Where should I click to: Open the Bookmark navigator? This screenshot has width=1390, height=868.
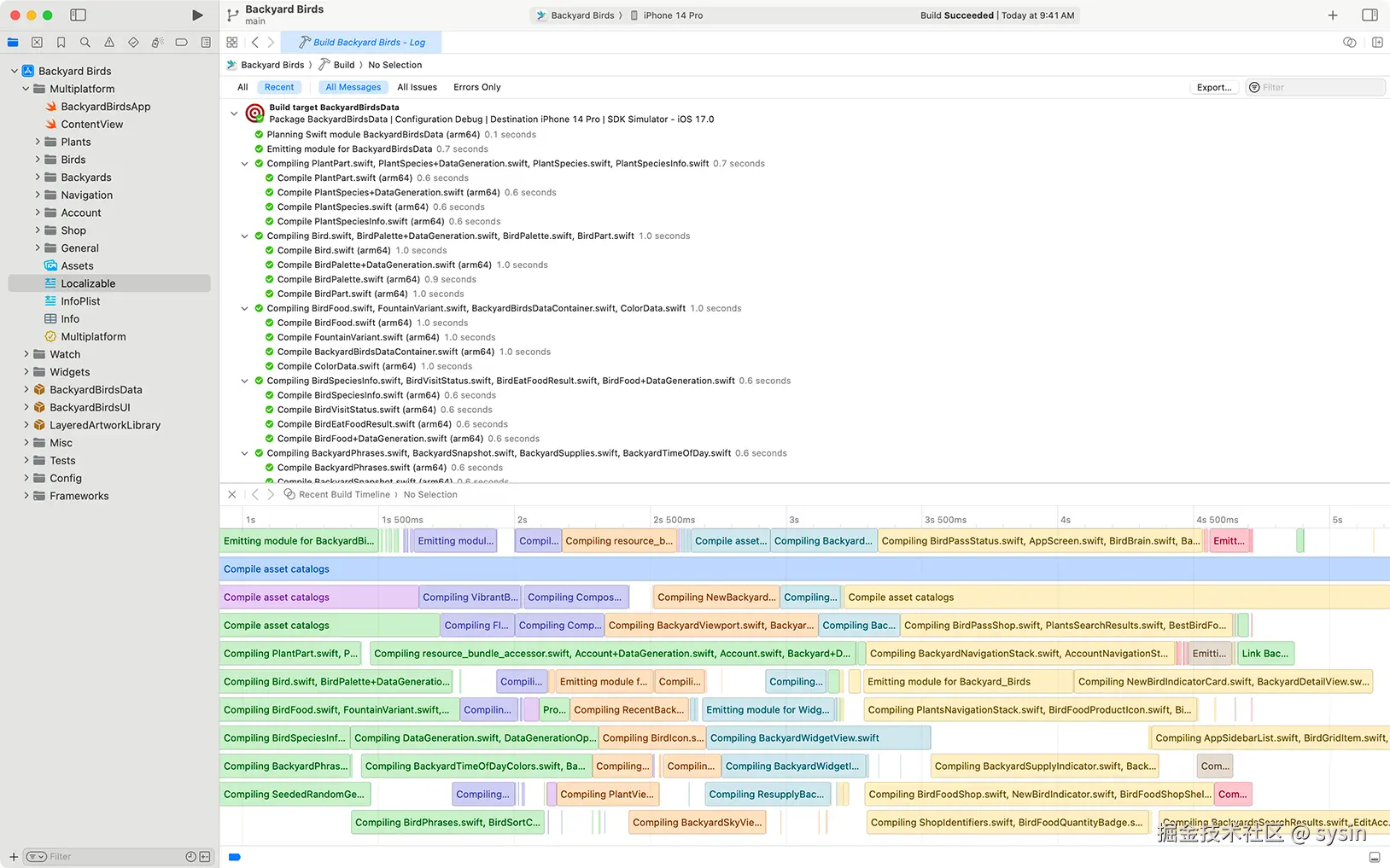coord(61,42)
